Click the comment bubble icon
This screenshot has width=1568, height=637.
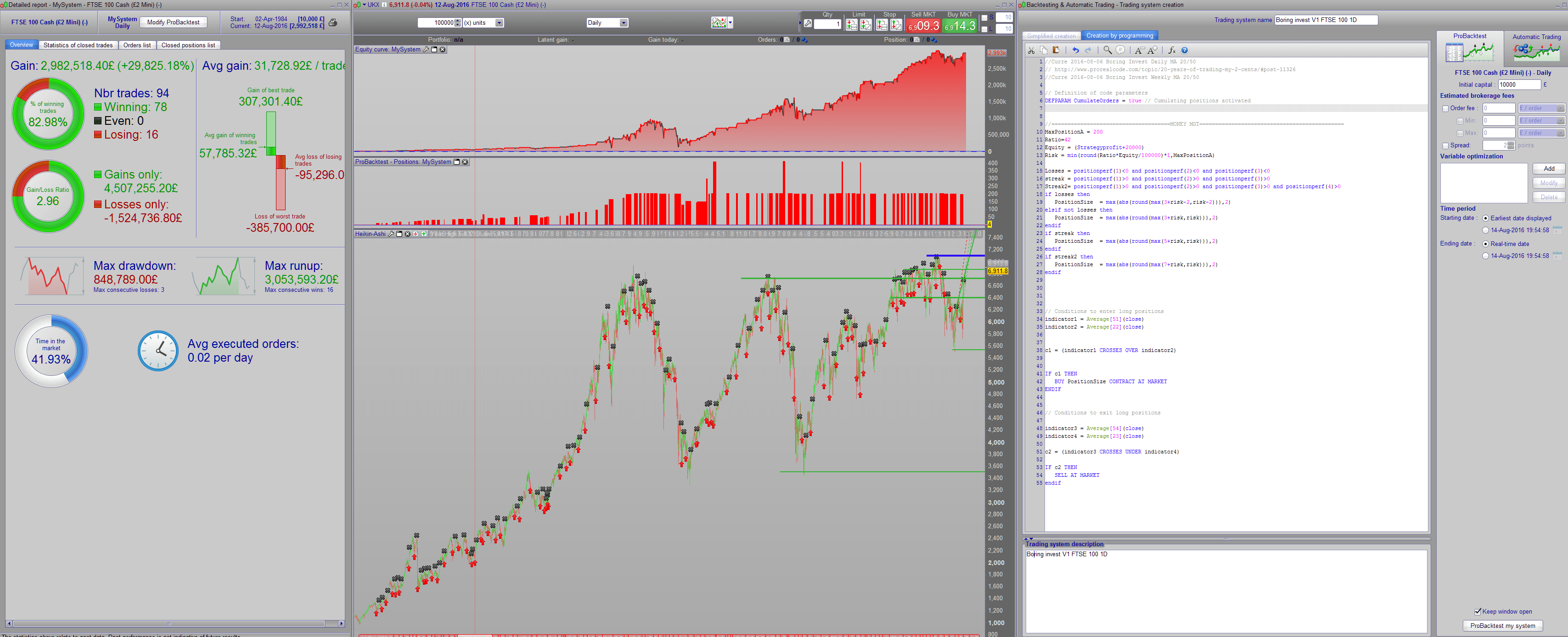coord(1120,50)
